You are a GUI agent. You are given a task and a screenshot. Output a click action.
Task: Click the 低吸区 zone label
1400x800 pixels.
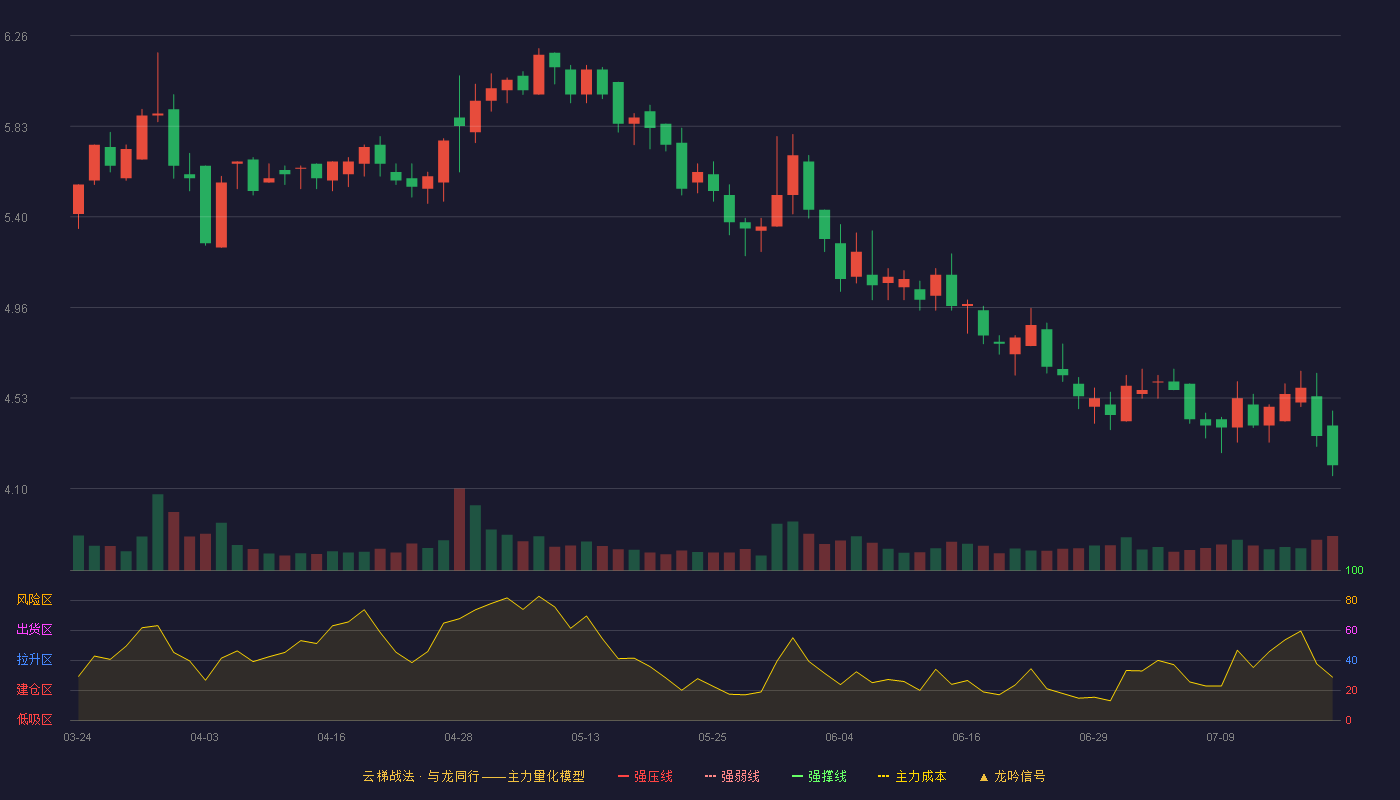[34, 720]
